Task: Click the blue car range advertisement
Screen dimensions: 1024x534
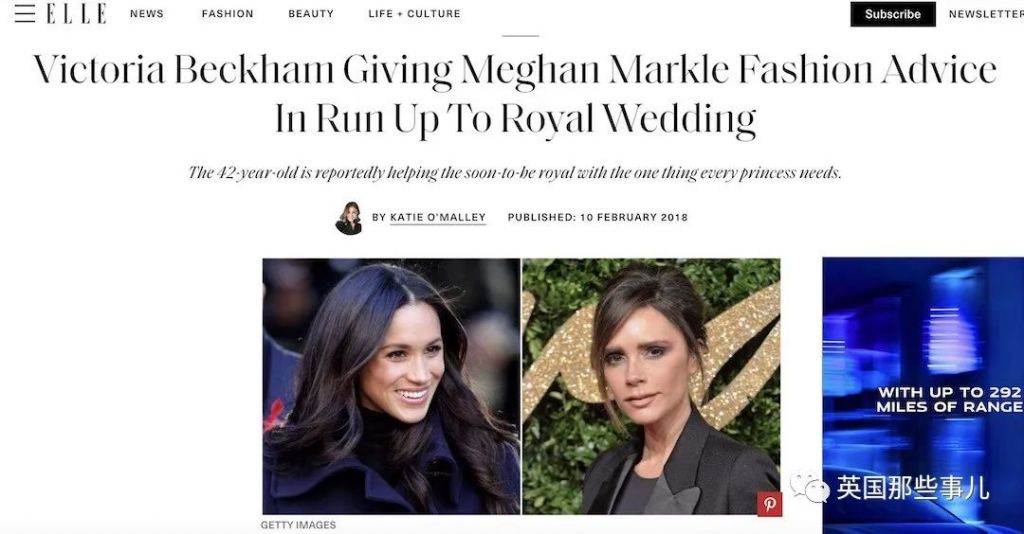Action: (x=922, y=395)
